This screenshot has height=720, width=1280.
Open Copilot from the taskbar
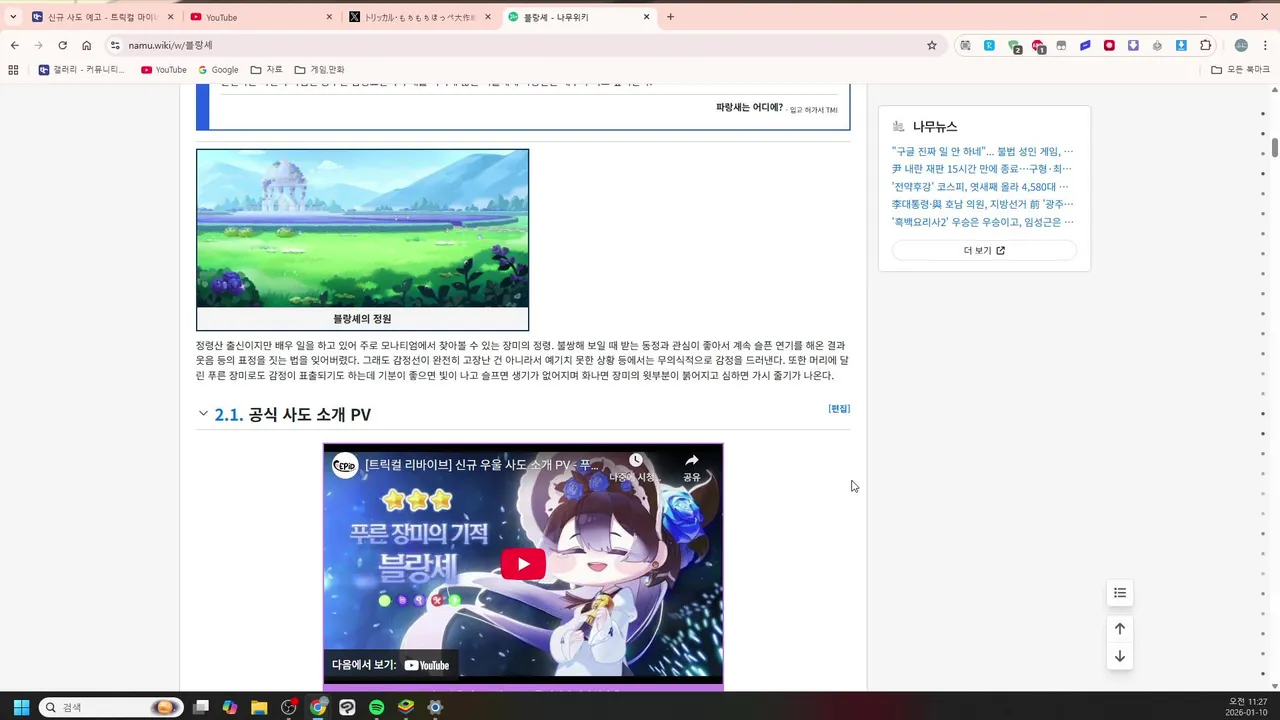[x=230, y=707]
